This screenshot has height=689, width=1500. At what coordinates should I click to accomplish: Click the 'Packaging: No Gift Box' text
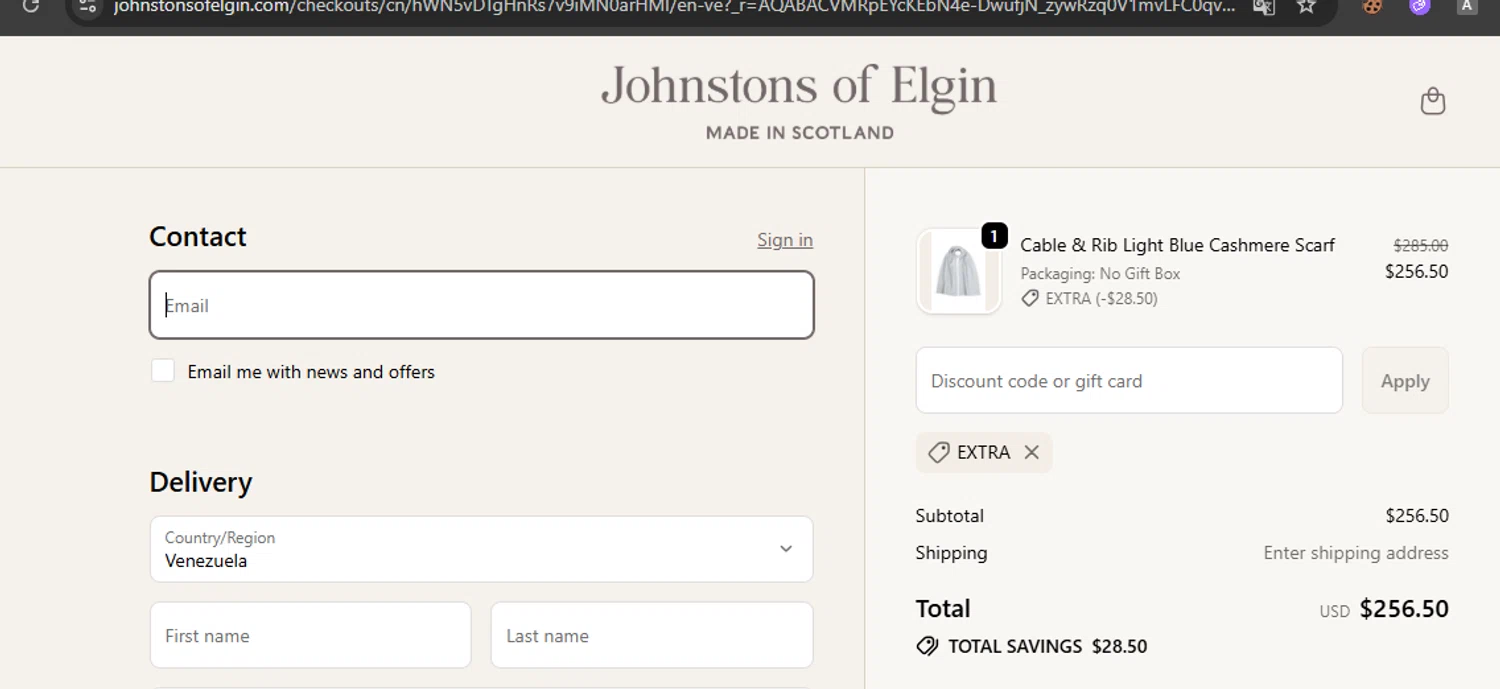pyautogui.click(x=1100, y=273)
